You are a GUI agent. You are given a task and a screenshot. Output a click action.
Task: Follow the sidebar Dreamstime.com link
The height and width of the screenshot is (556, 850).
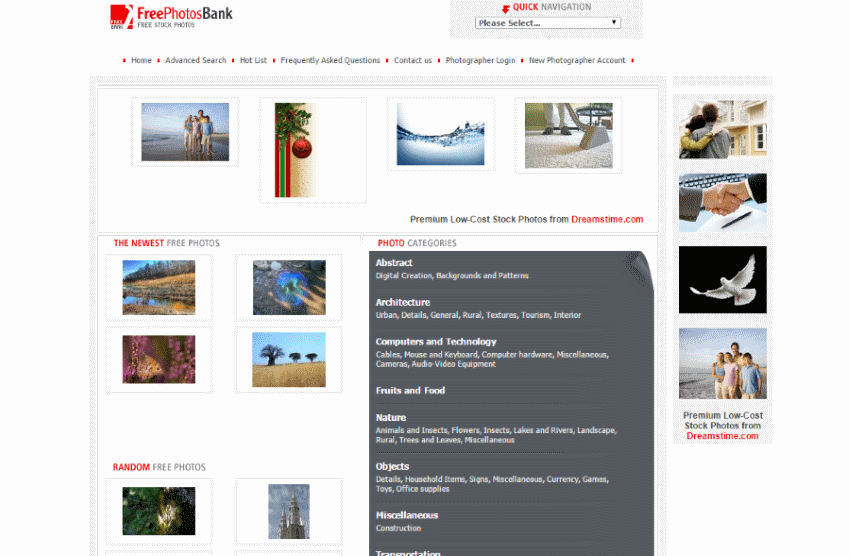click(723, 436)
